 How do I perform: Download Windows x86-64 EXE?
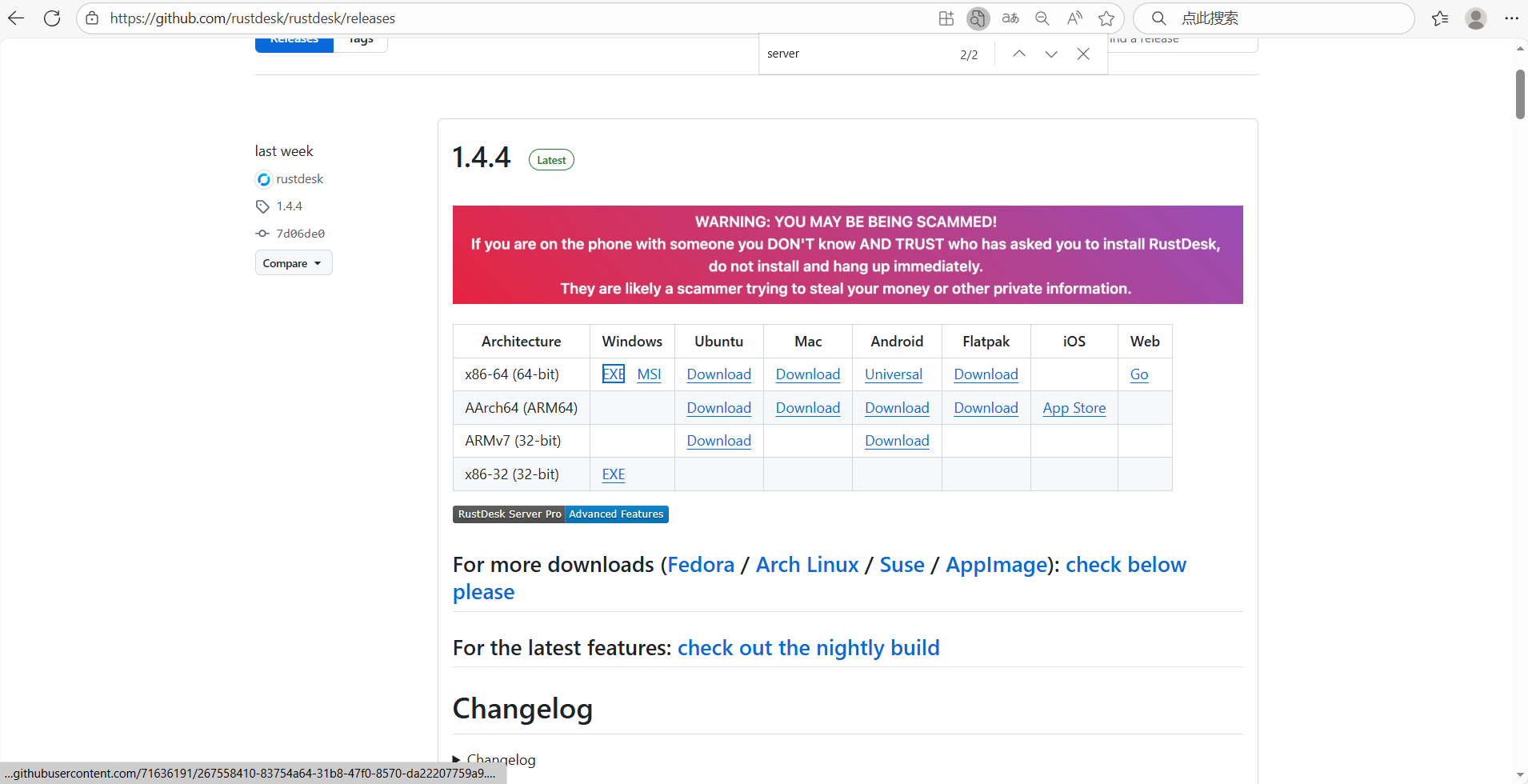[614, 374]
